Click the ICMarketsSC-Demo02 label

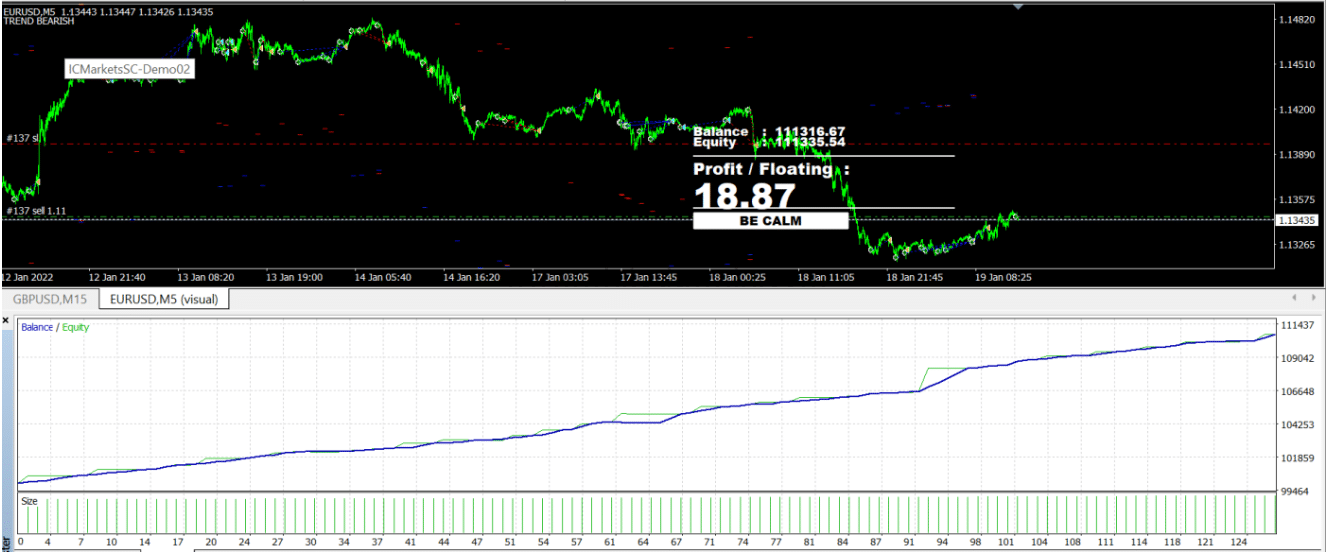[x=129, y=69]
